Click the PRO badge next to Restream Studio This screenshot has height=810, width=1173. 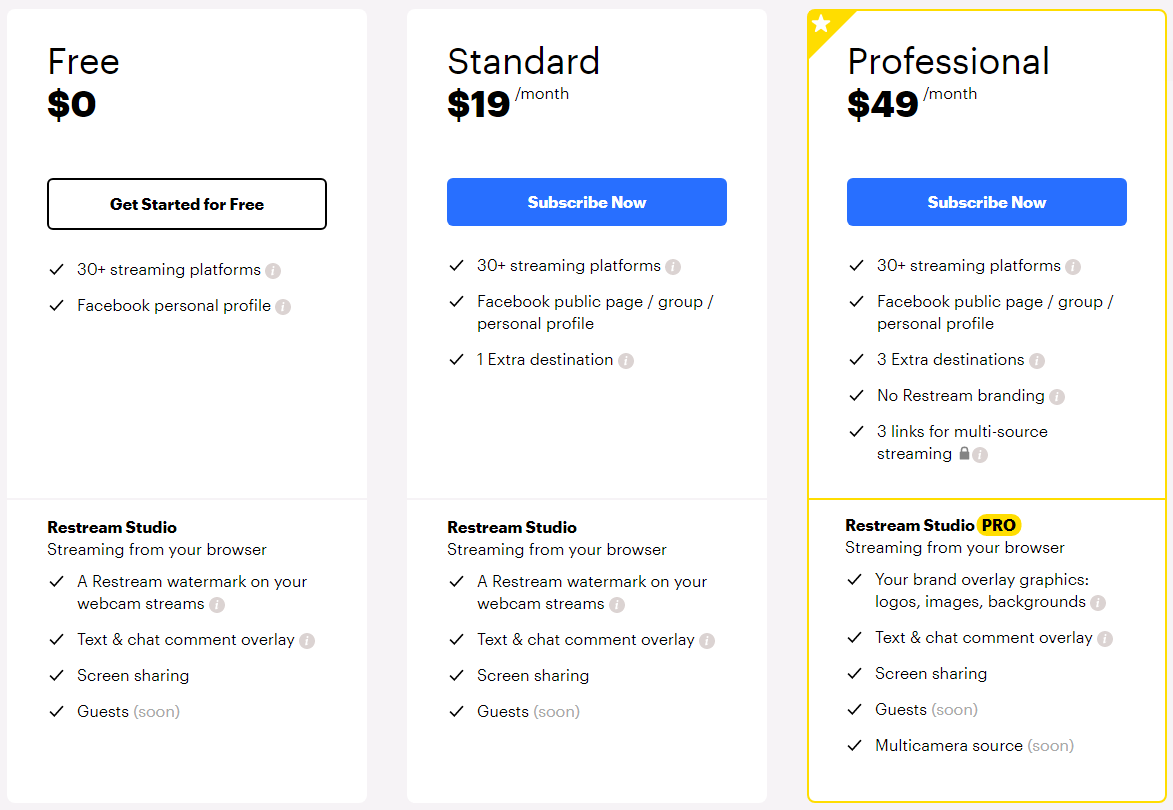click(1000, 525)
